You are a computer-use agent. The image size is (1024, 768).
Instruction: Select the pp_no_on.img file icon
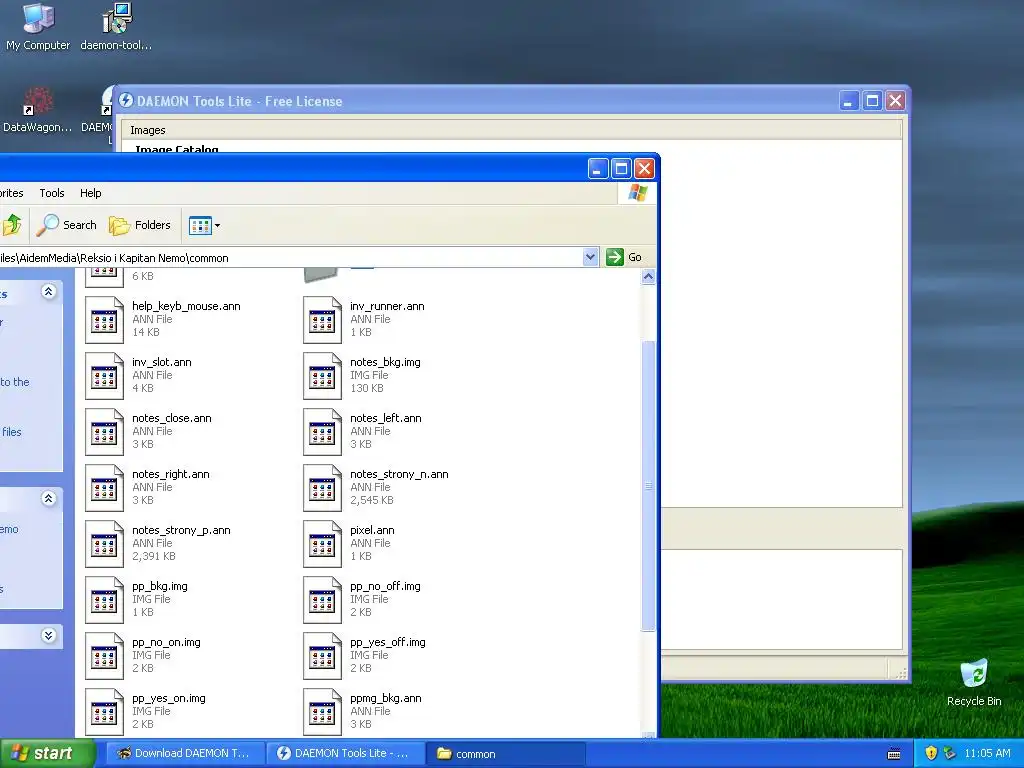click(x=104, y=657)
